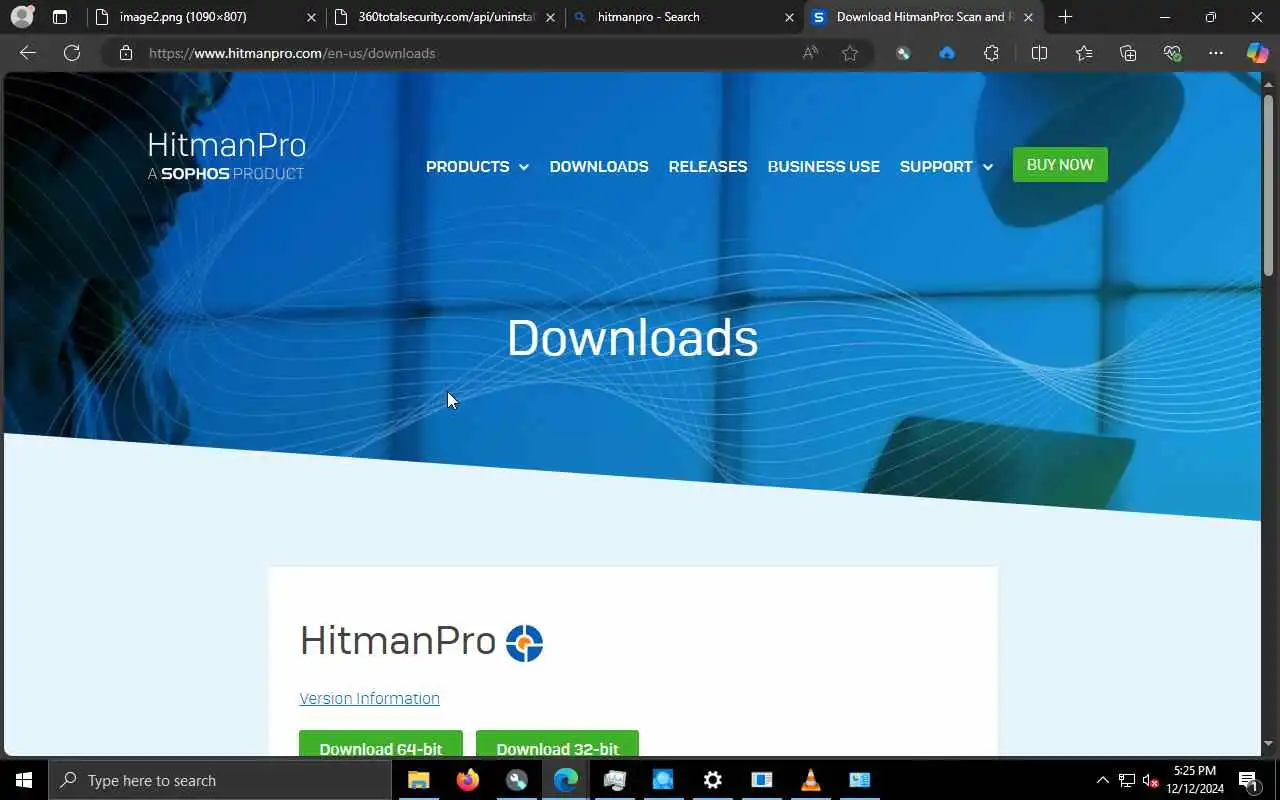Expand the SUPPORT dropdown menu

(946, 167)
